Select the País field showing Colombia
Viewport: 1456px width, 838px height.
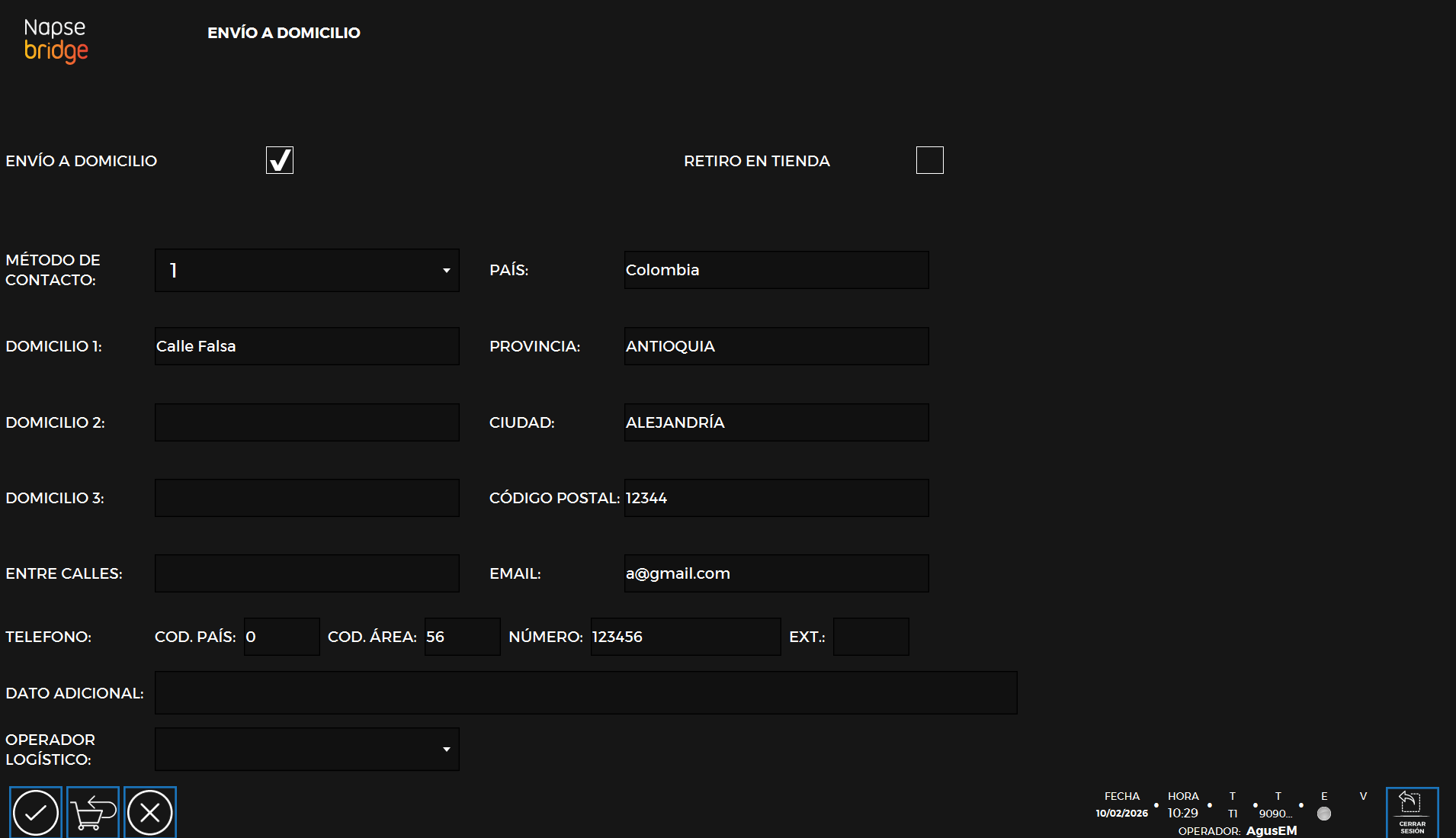776,270
